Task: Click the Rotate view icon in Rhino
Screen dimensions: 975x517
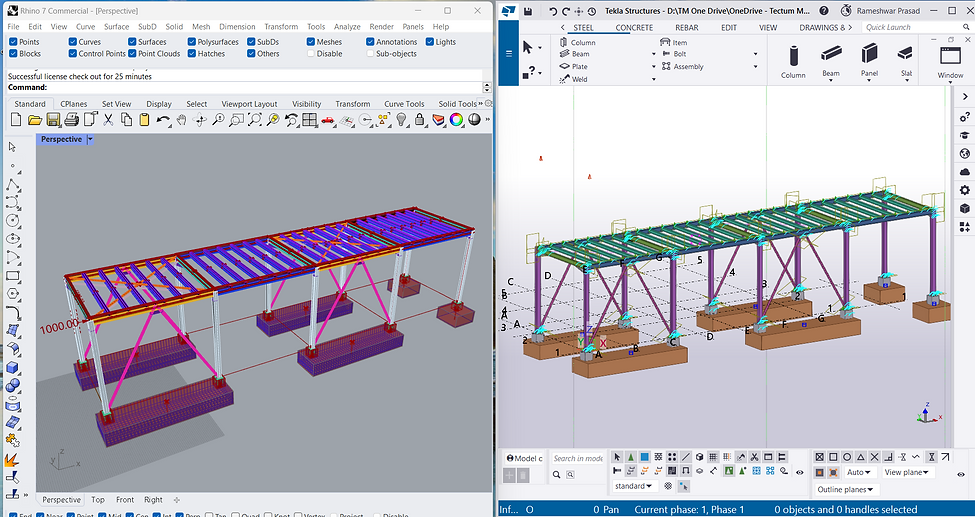Action: pyautogui.click(x=200, y=119)
